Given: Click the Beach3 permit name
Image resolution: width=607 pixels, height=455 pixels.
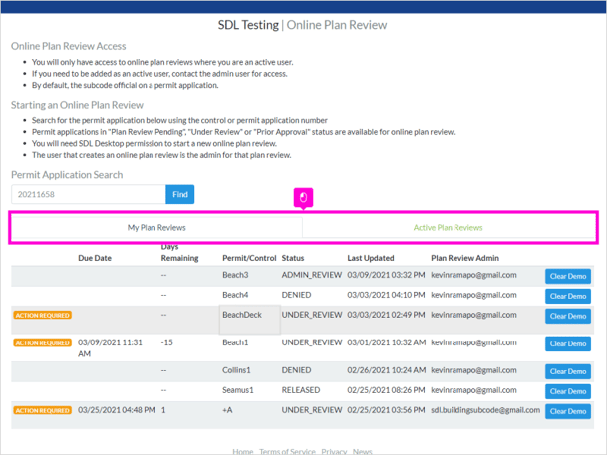Looking at the screenshot, I should coord(235,275).
